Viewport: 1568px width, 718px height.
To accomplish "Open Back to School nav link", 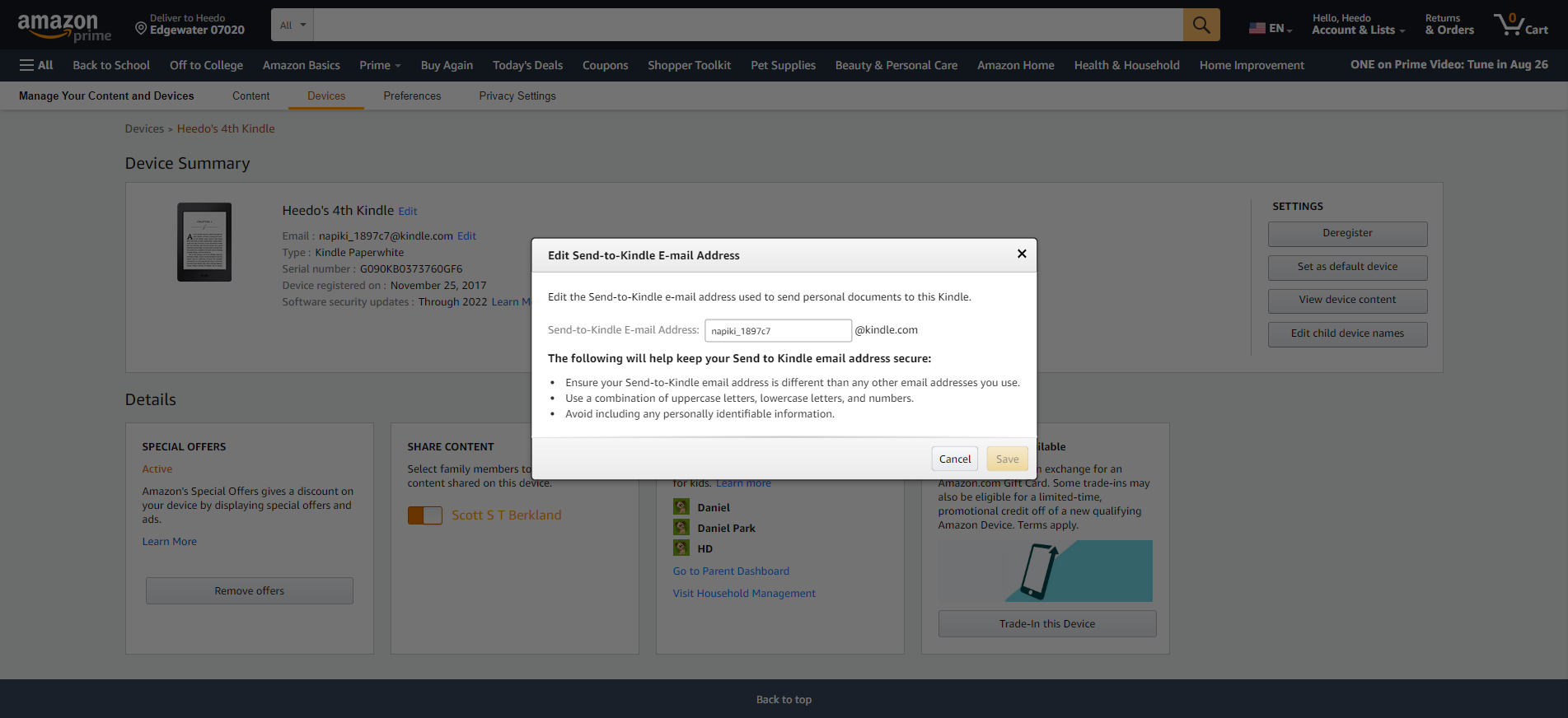I will point(111,65).
